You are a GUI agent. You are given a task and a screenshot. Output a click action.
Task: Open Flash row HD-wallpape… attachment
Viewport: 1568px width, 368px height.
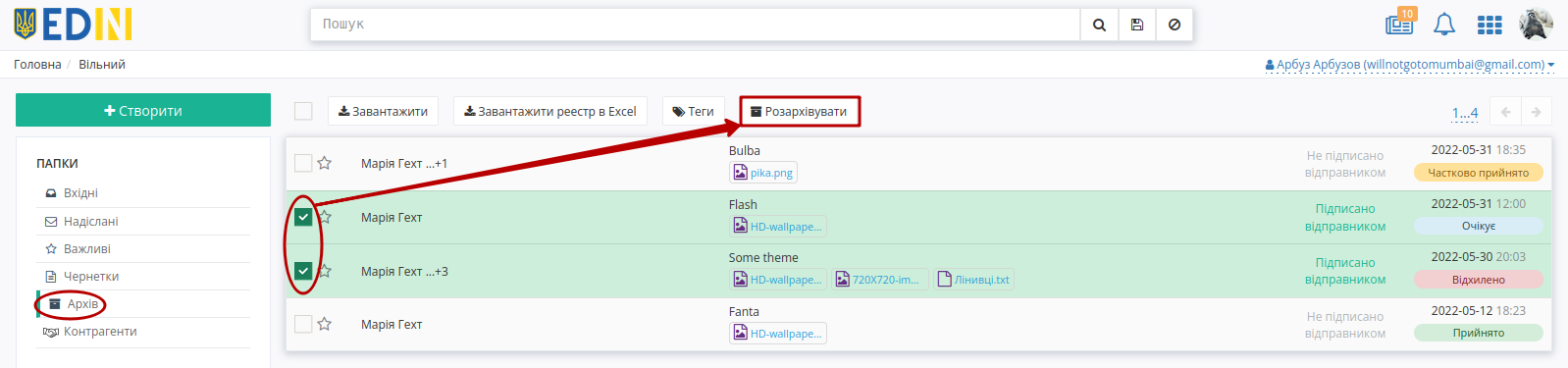[778, 227]
